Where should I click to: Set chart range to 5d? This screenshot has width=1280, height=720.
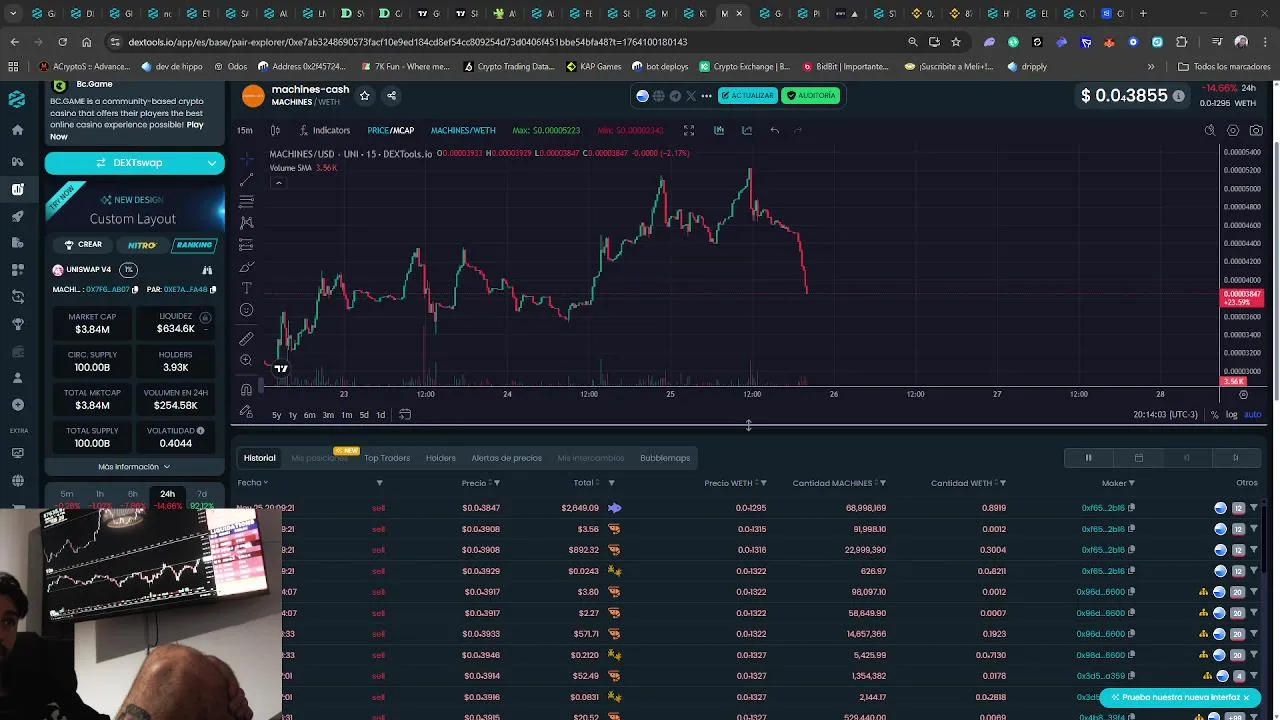click(x=364, y=415)
